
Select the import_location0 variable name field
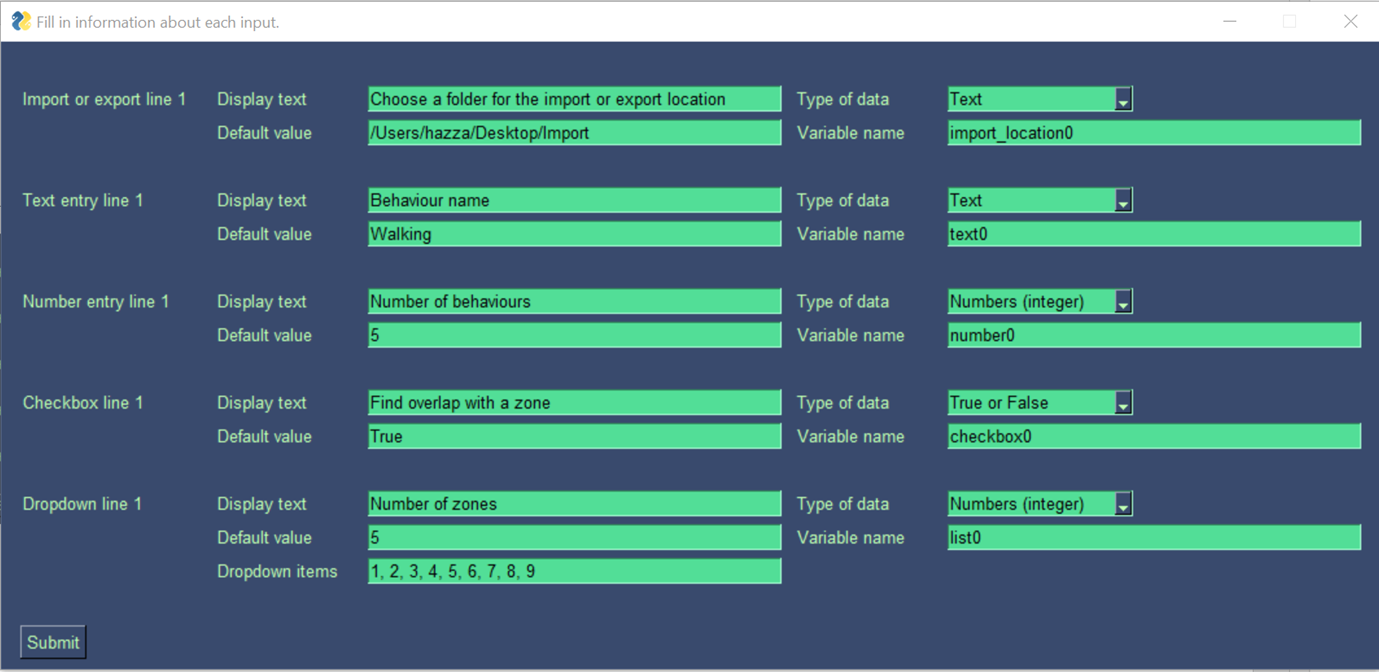1152,132
